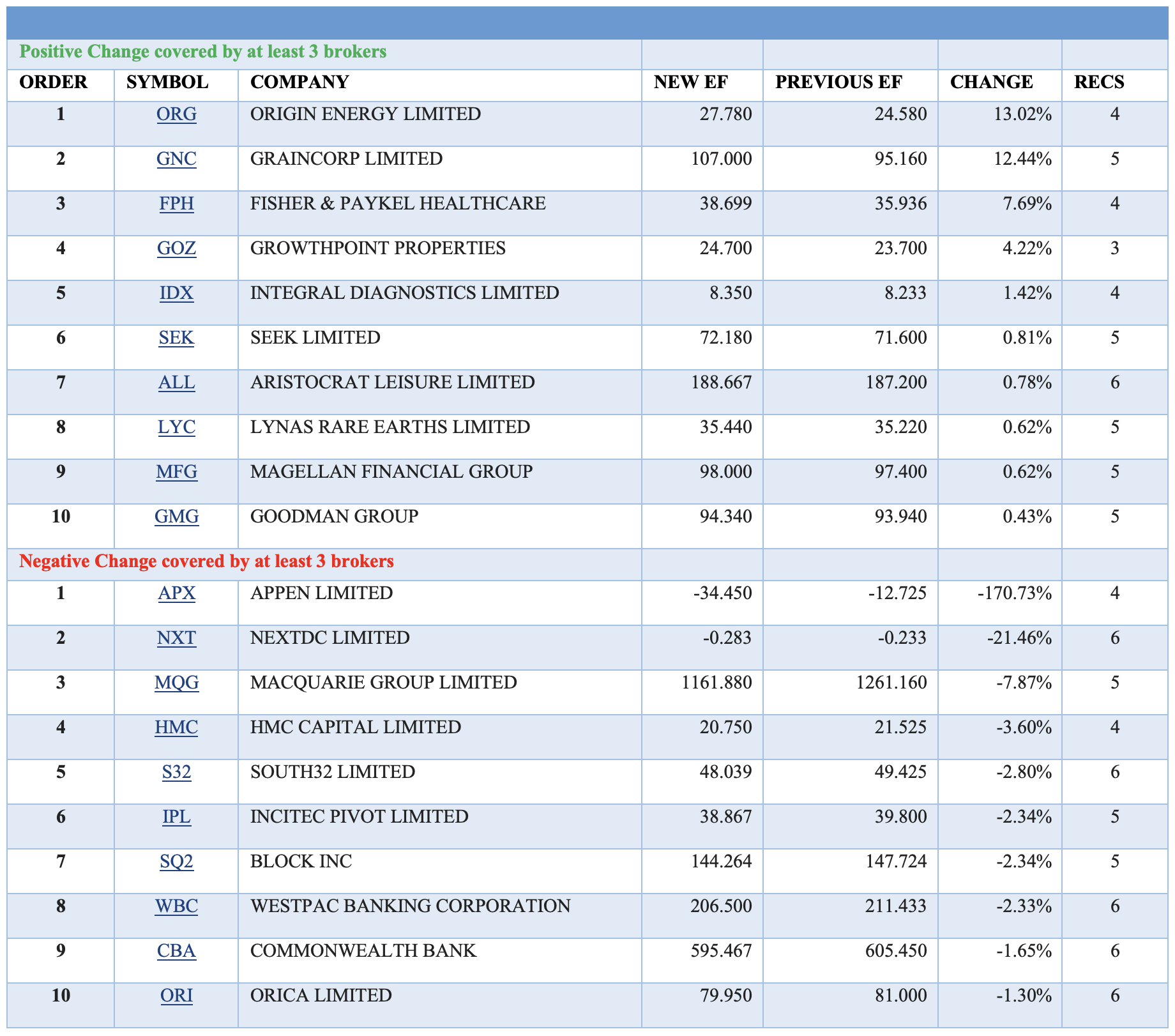Follow the GOZ ticker link
1175x1036 pixels.
click(176, 248)
